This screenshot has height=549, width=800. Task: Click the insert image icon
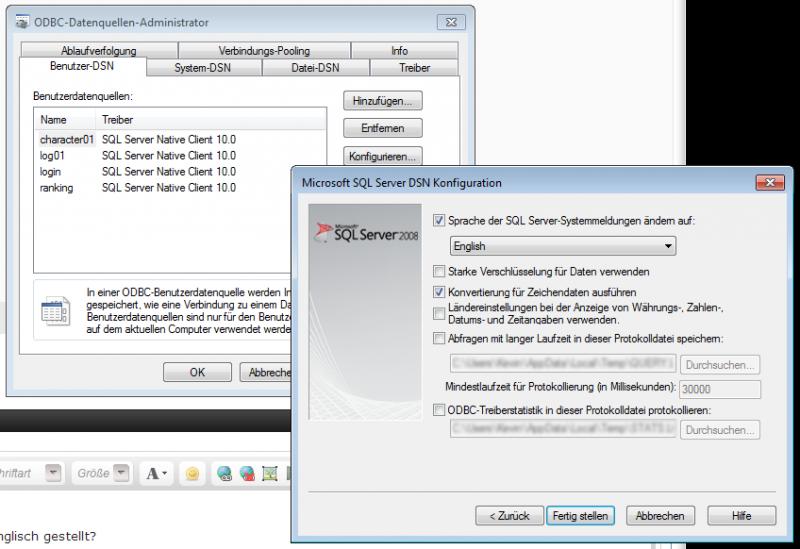pos(269,473)
